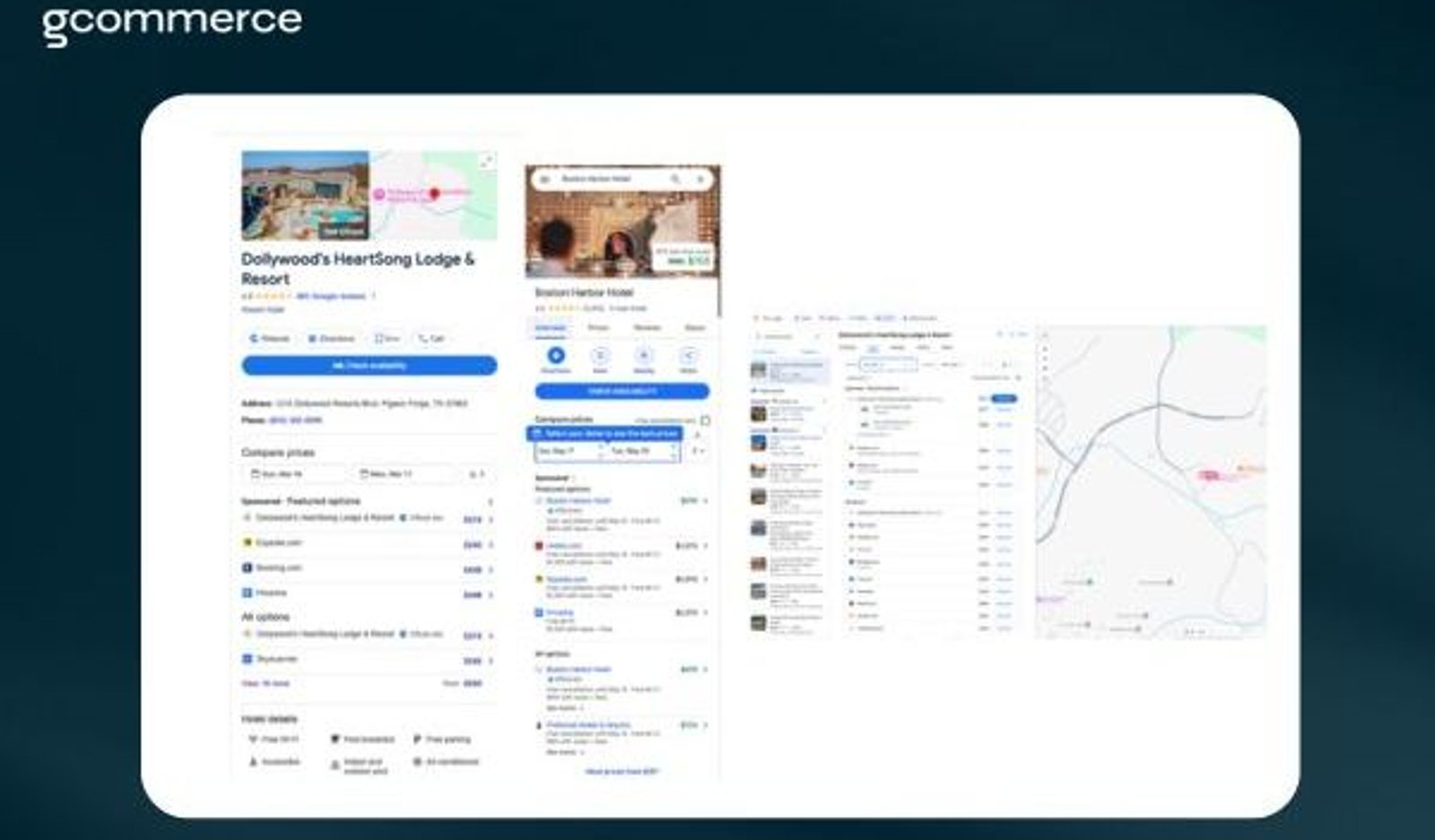Screen dimensions: 1435x840
Task: Switch to About tab in Boston Harbor panel
Action: click(695, 328)
